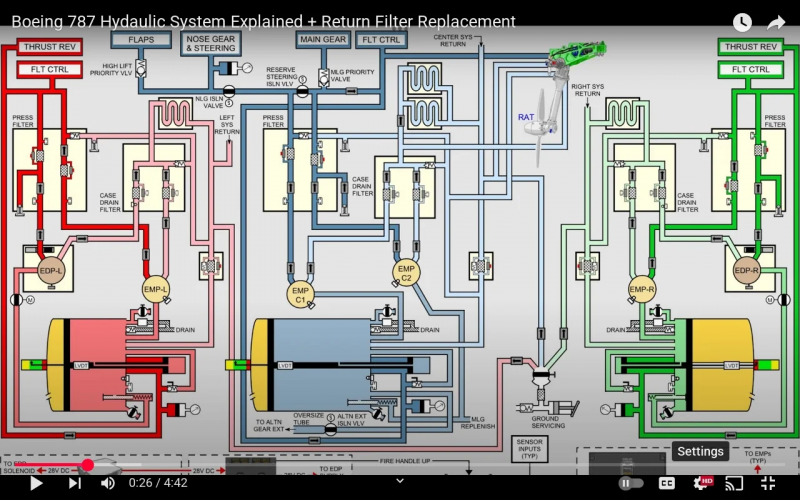The height and width of the screenshot is (500, 800).
Task: Open the Boeing 787 video title link
Action: [263, 22]
